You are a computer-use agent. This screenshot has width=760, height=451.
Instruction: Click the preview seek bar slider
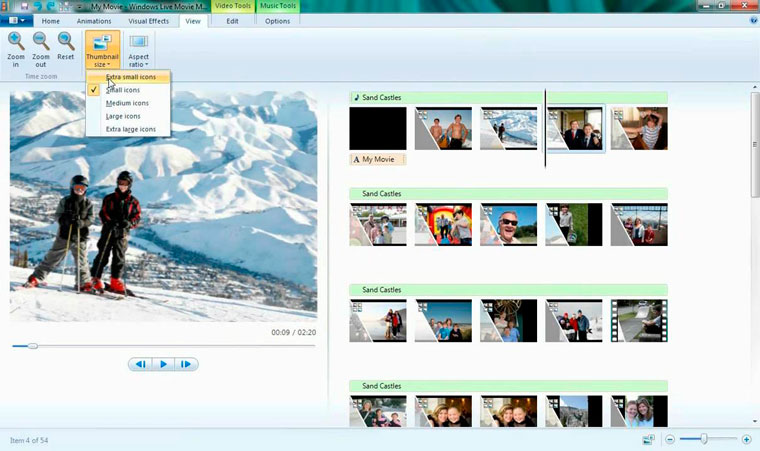click(33, 346)
